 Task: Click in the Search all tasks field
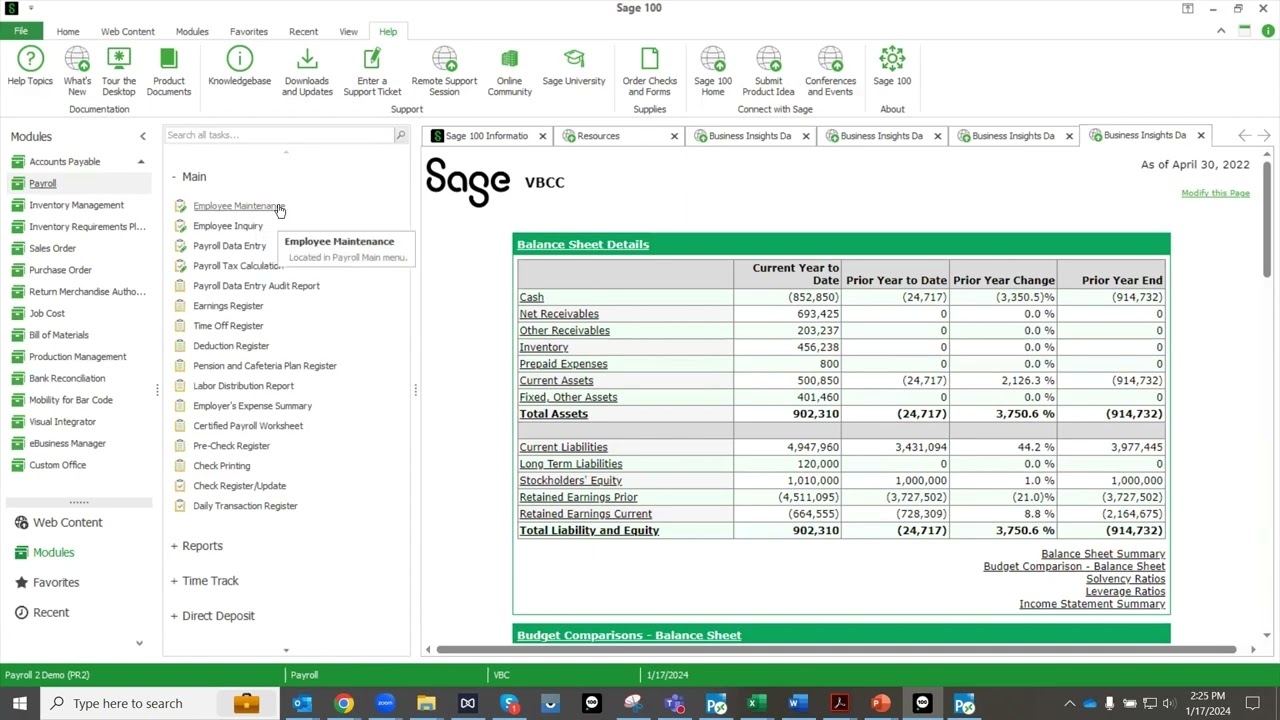278,135
